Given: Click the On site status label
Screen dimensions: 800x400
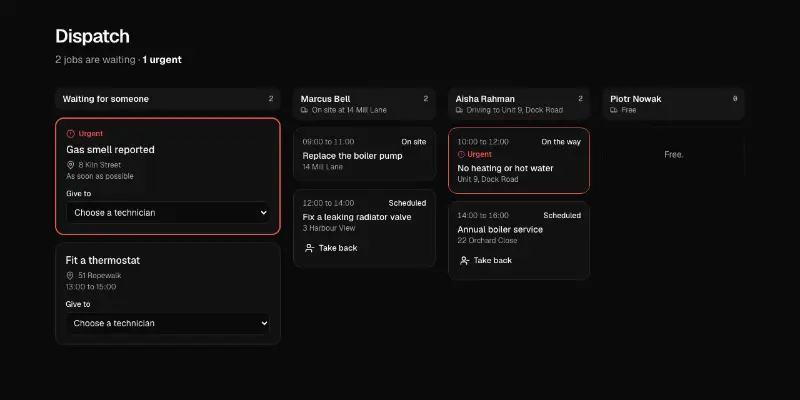Looking at the screenshot, I should coord(414,142).
